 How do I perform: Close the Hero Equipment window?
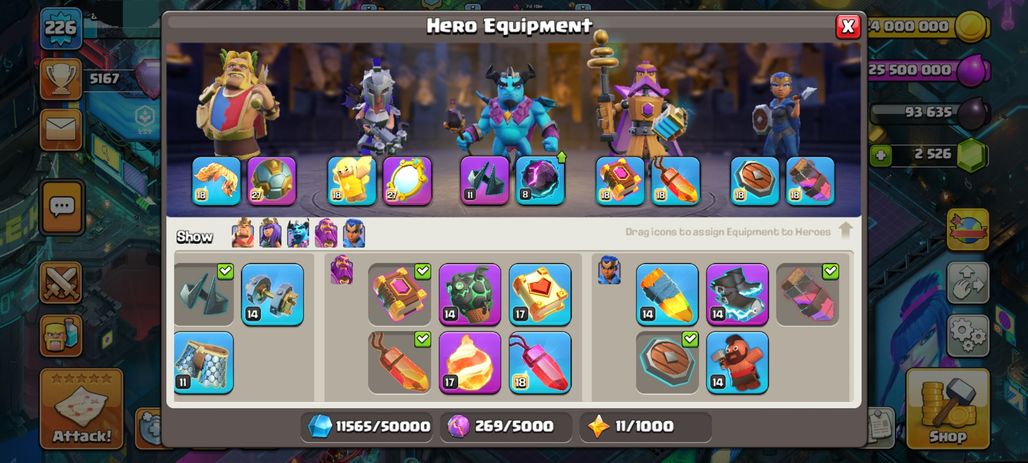848,26
